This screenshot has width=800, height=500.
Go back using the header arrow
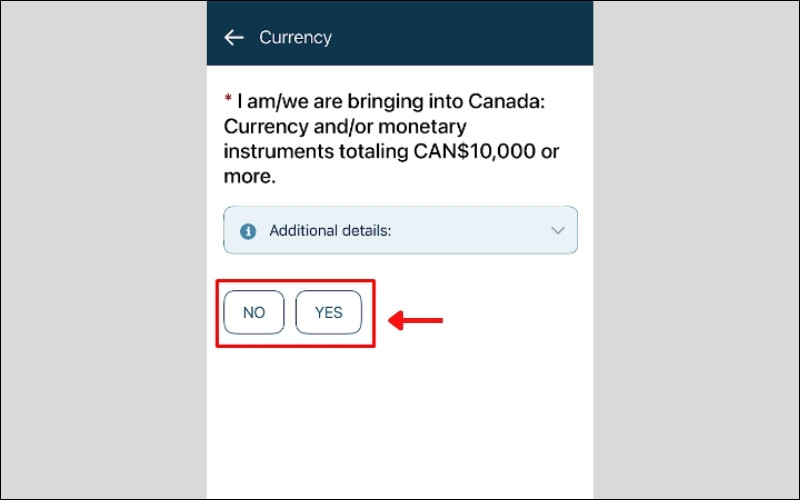(x=234, y=38)
